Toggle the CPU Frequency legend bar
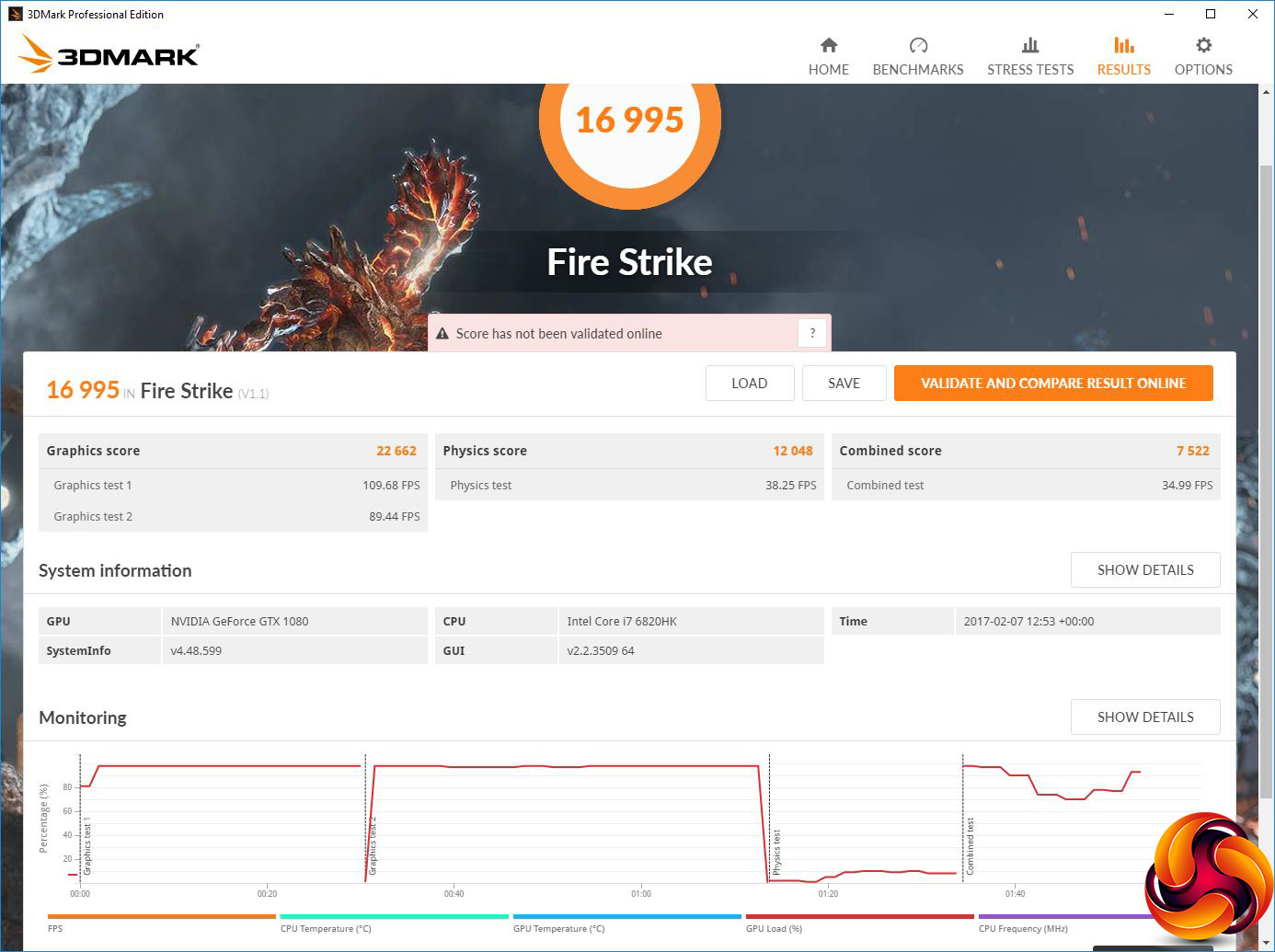1275x952 pixels. (1067, 916)
